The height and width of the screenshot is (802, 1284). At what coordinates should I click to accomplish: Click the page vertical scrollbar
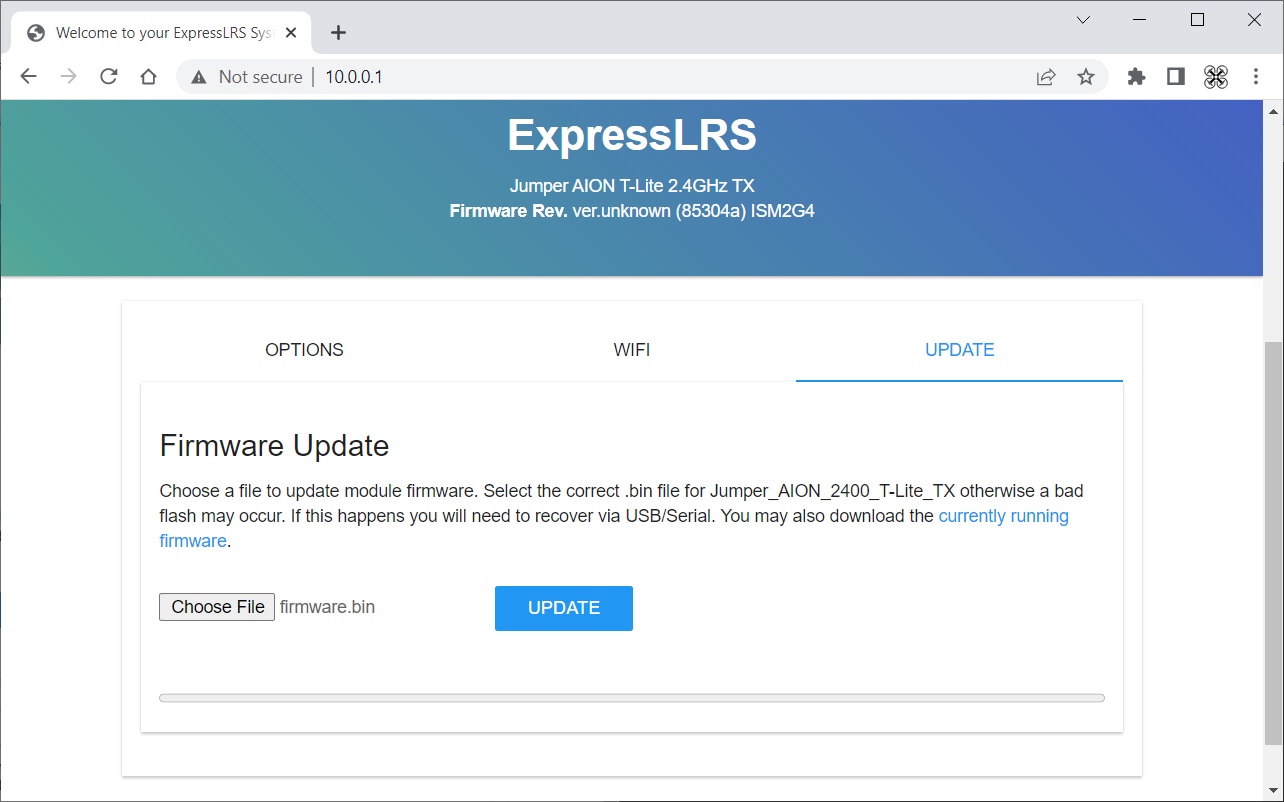coord(1273,543)
